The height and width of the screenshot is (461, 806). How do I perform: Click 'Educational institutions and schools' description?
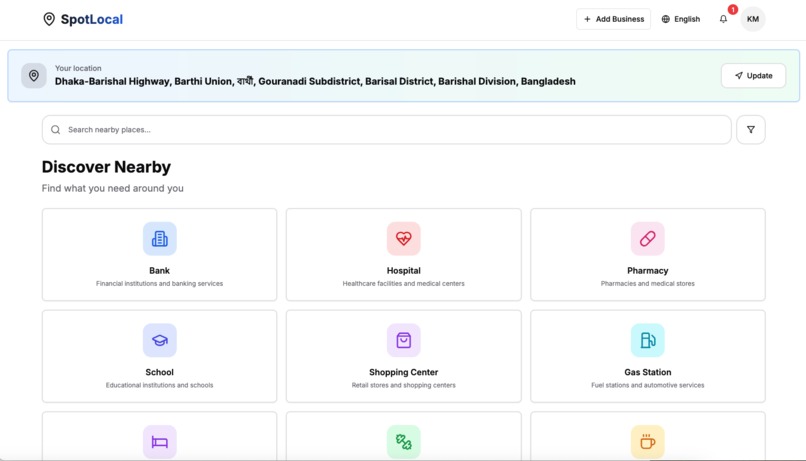coord(159,385)
